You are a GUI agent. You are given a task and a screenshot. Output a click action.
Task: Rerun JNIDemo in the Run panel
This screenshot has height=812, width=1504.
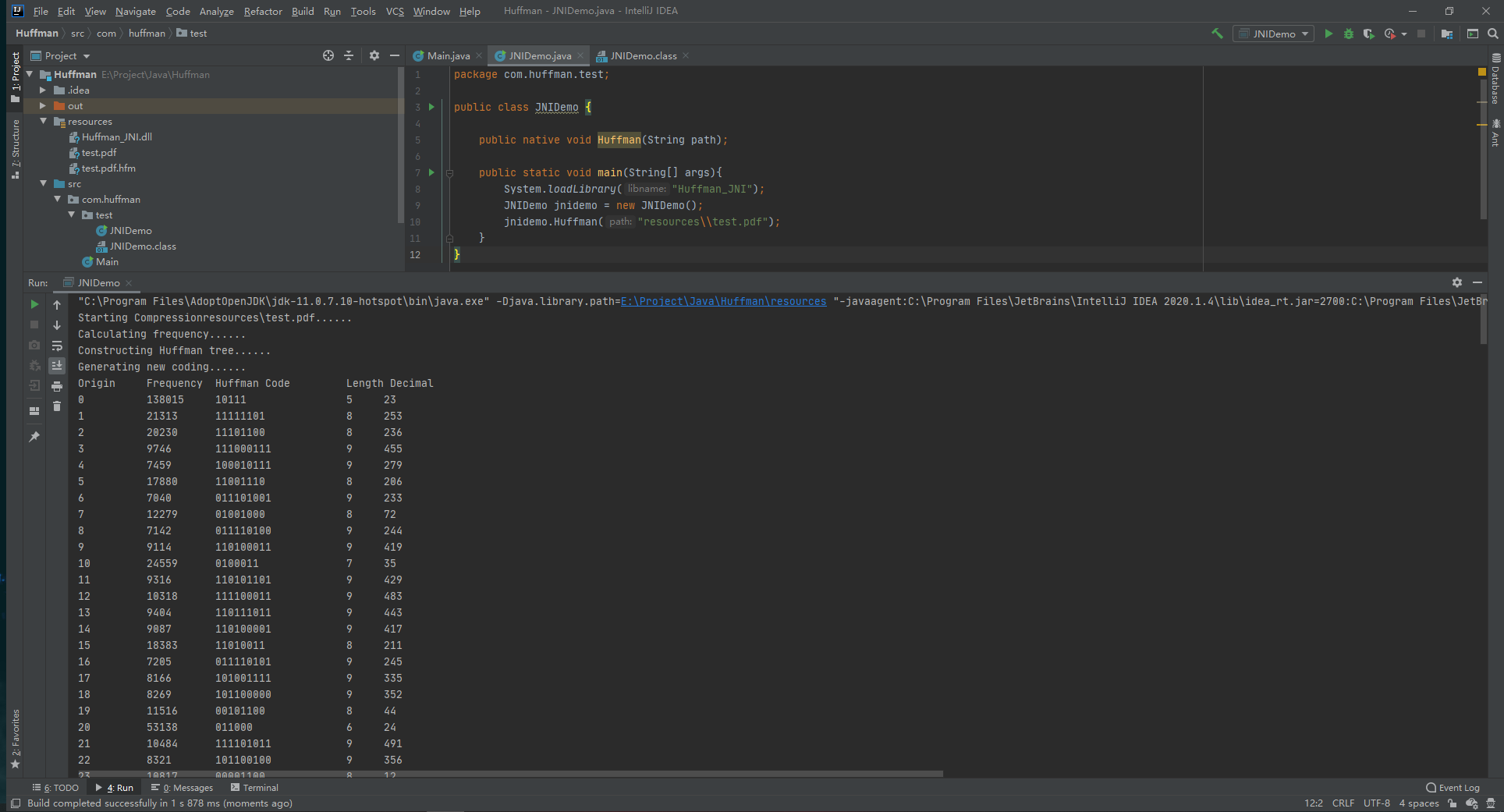34,304
